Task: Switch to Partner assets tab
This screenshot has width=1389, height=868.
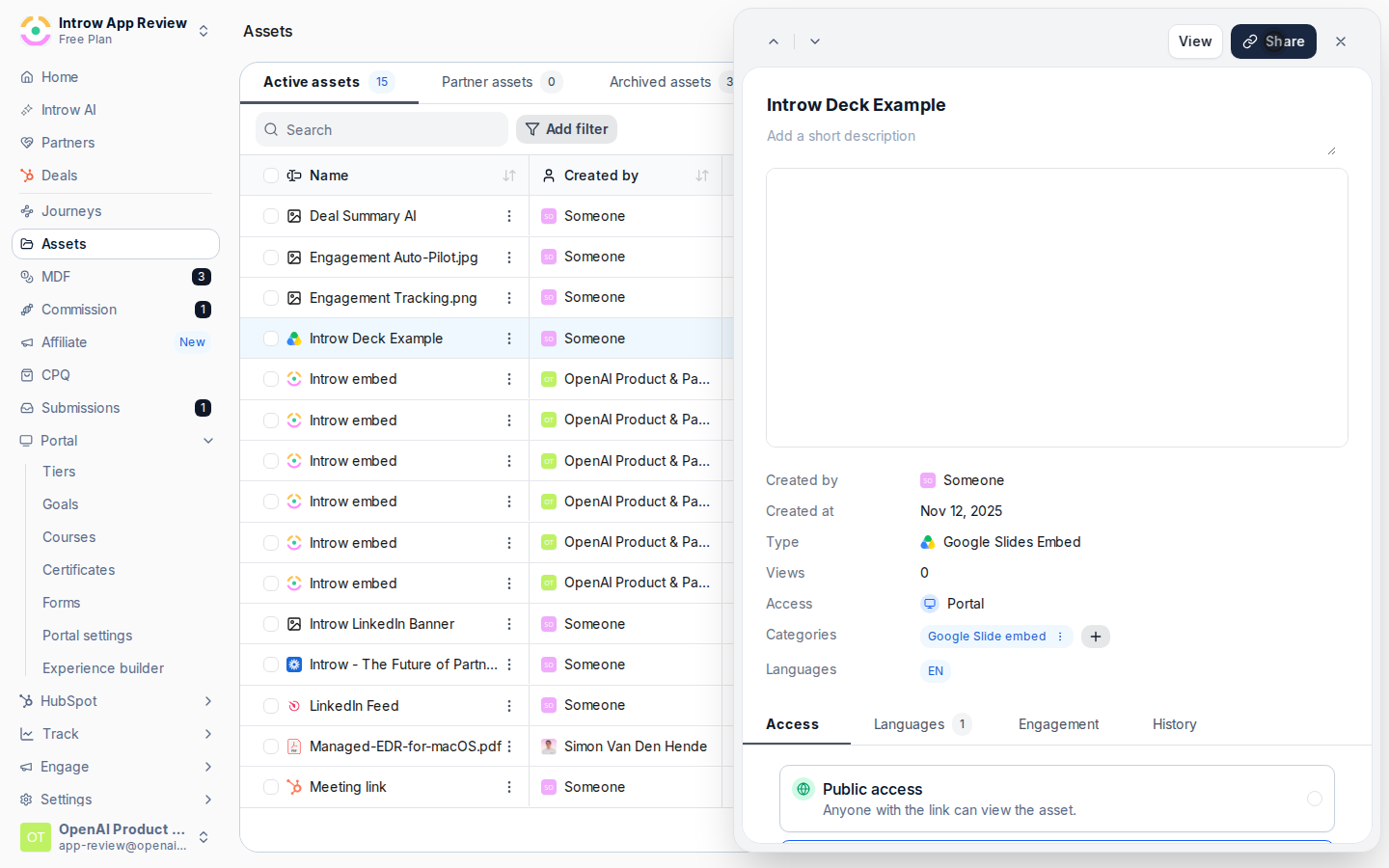Action: coord(502,82)
